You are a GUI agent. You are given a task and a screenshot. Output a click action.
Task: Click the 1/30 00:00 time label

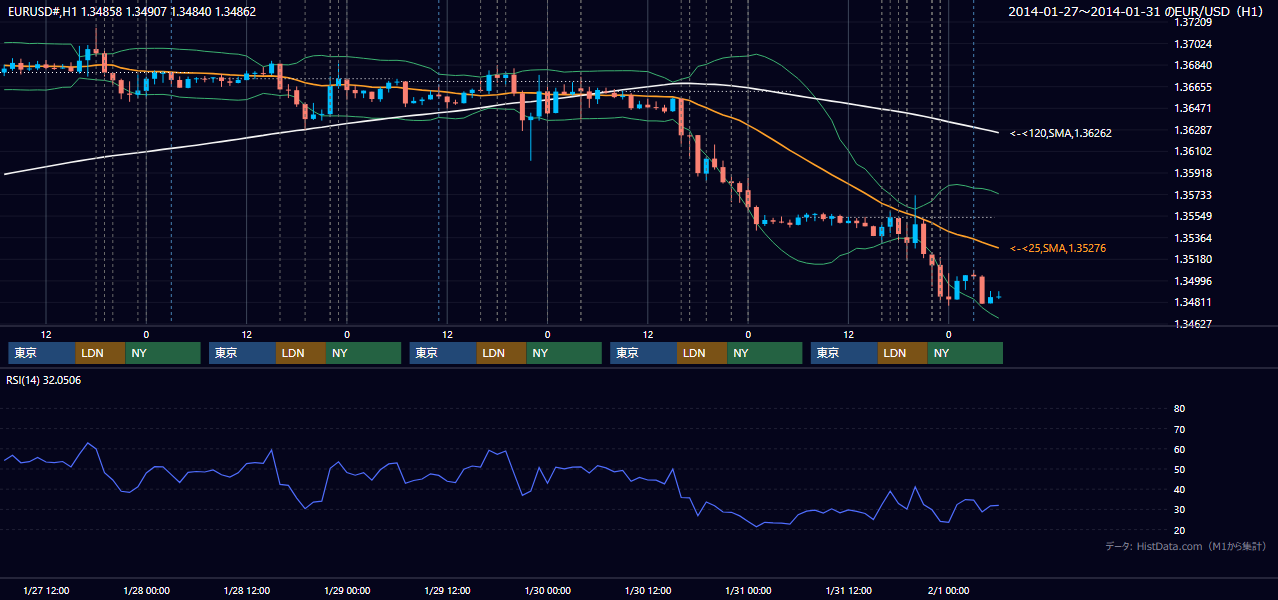click(548, 591)
